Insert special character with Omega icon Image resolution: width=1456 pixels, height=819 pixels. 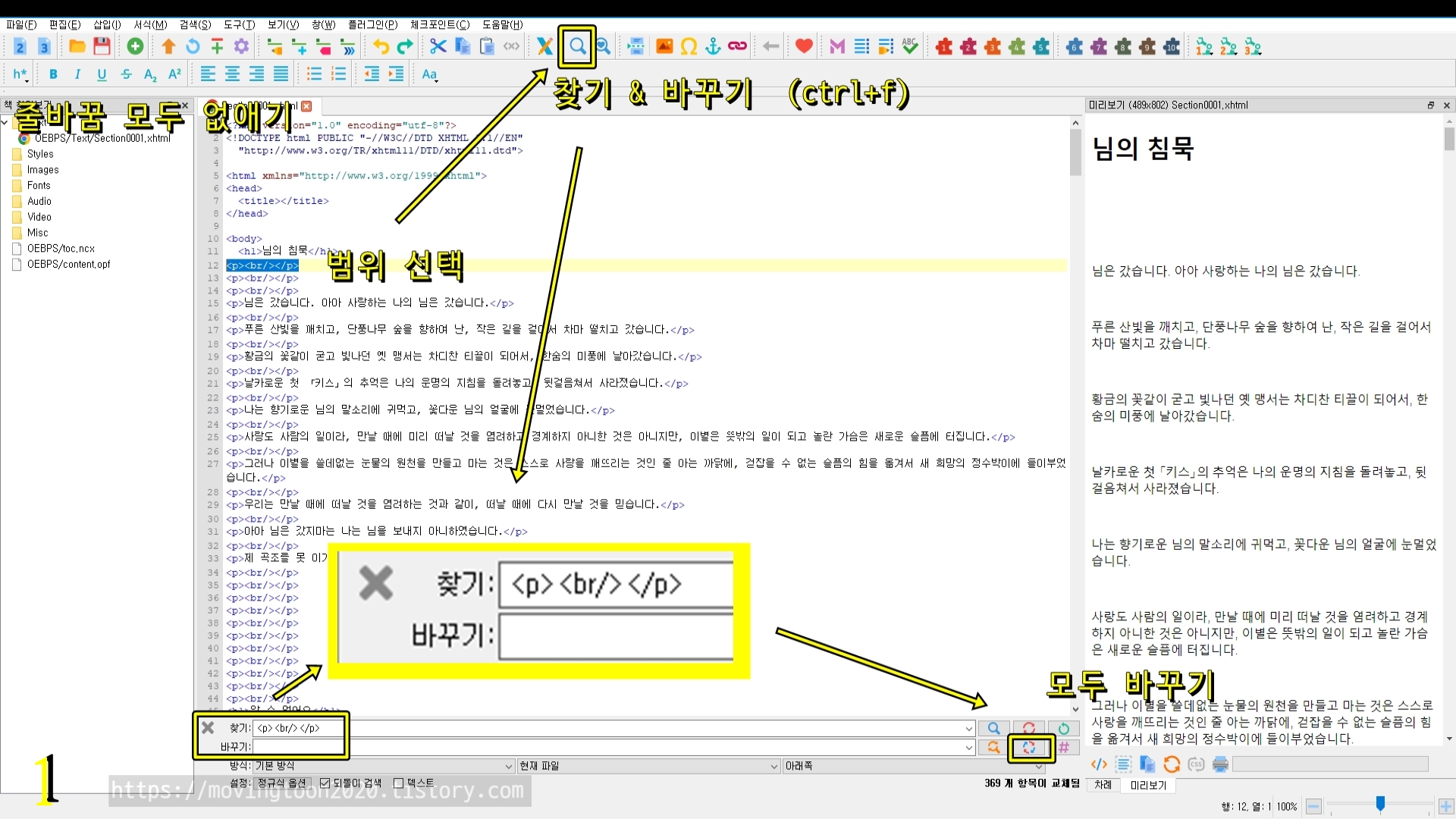(689, 47)
